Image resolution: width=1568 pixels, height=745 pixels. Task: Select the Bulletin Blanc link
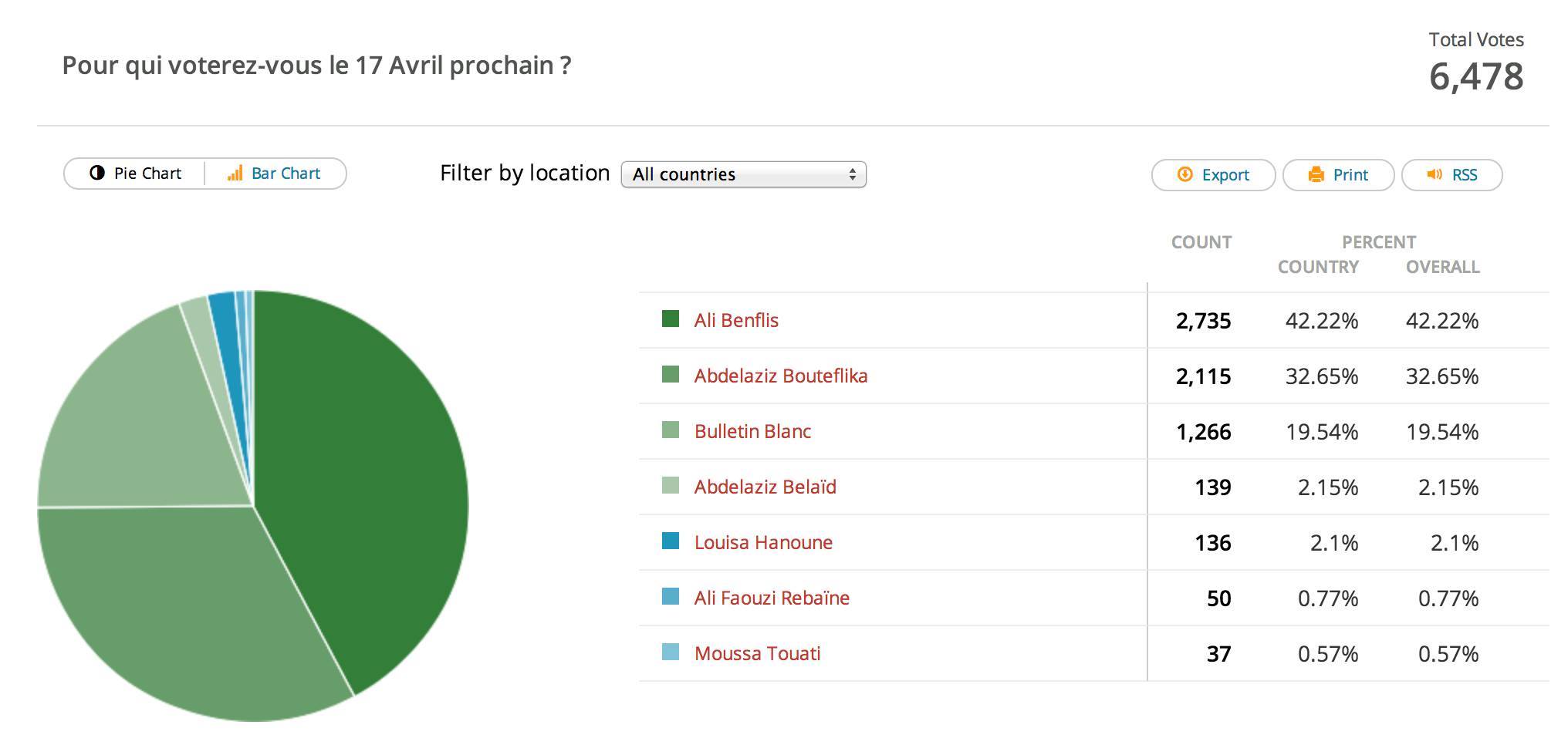752,431
